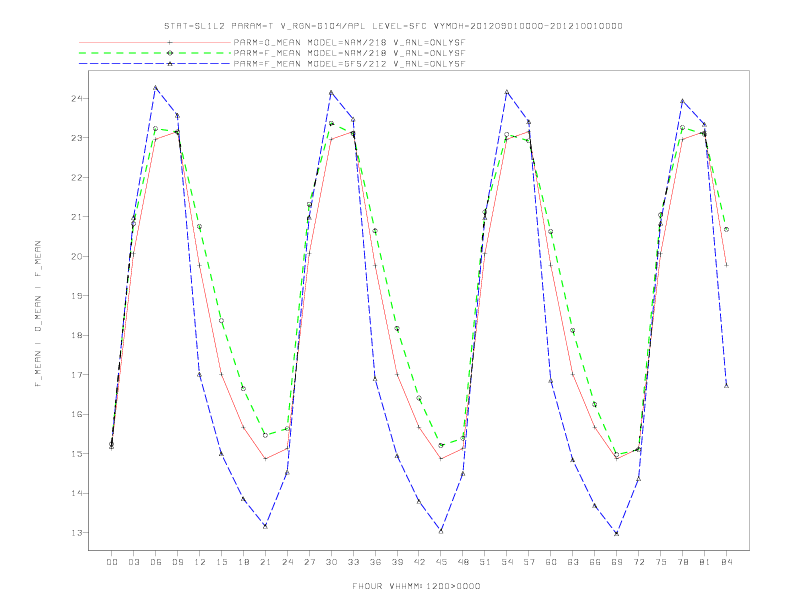Viewport: 792px width, 612px height.
Task: Click x-axis tick label 42
Action: [419, 562]
